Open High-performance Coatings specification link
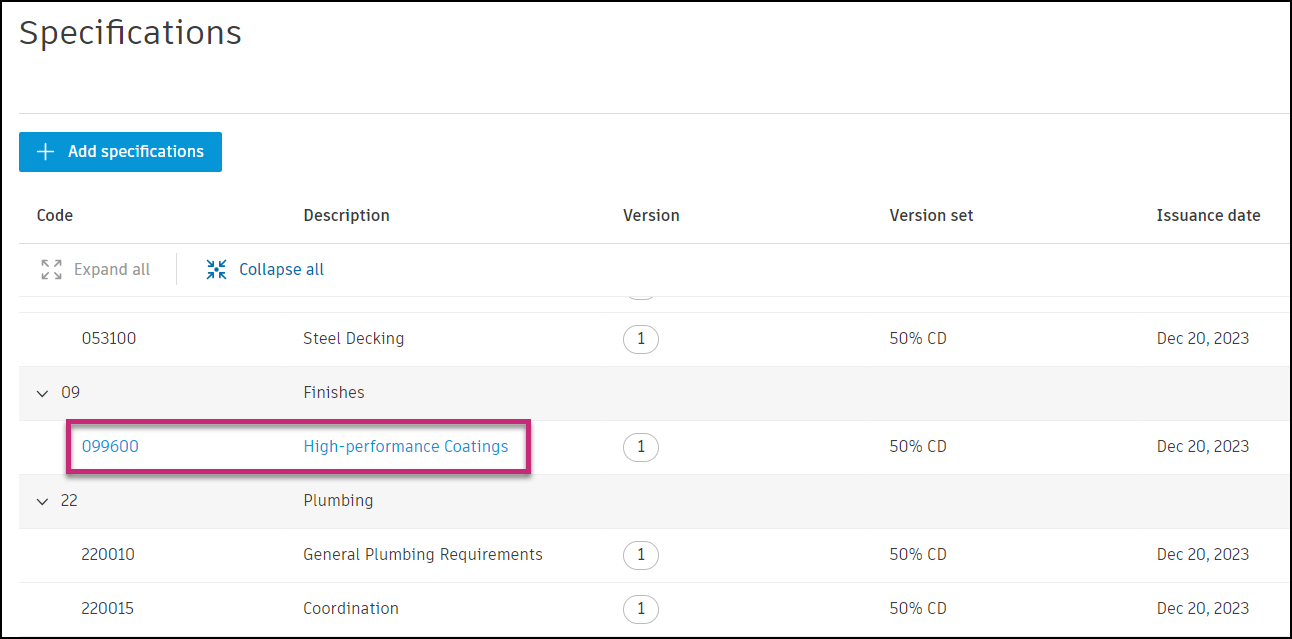Viewport: 1292px width, 639px height. 405,446
